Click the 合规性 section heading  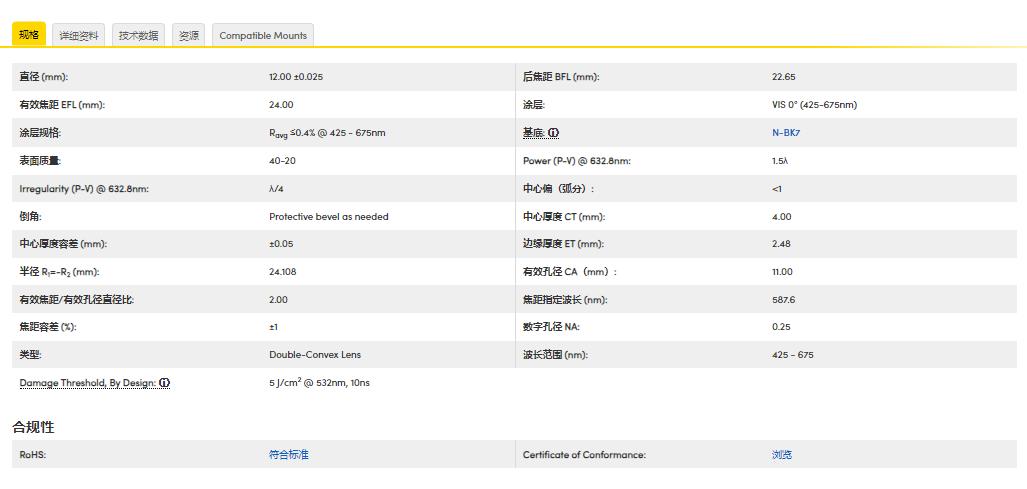(x=33, y=427)
